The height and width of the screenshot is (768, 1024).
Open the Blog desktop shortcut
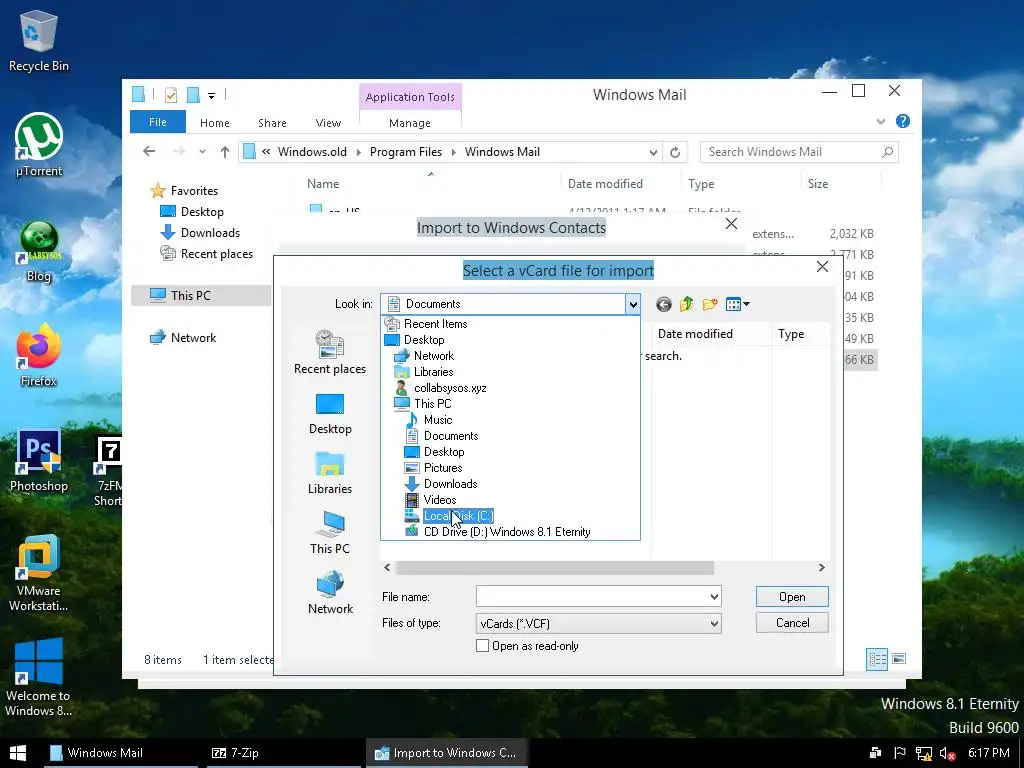(x=39, y=251)
